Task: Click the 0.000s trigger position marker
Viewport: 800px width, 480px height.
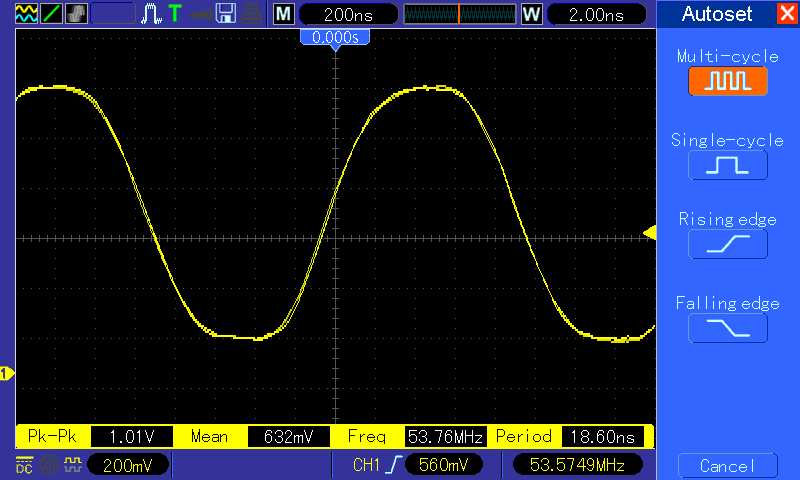Action: click(335, 39)
